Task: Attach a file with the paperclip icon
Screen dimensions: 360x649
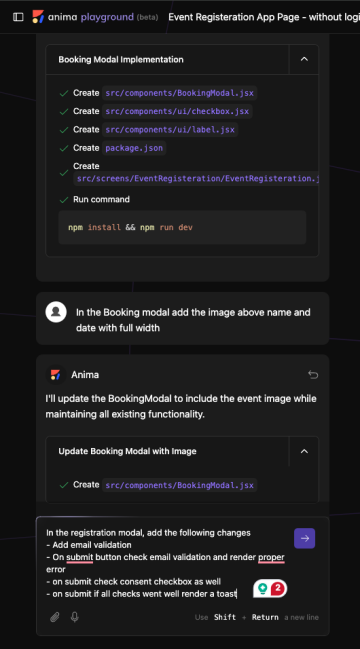Action: (55, 617)
